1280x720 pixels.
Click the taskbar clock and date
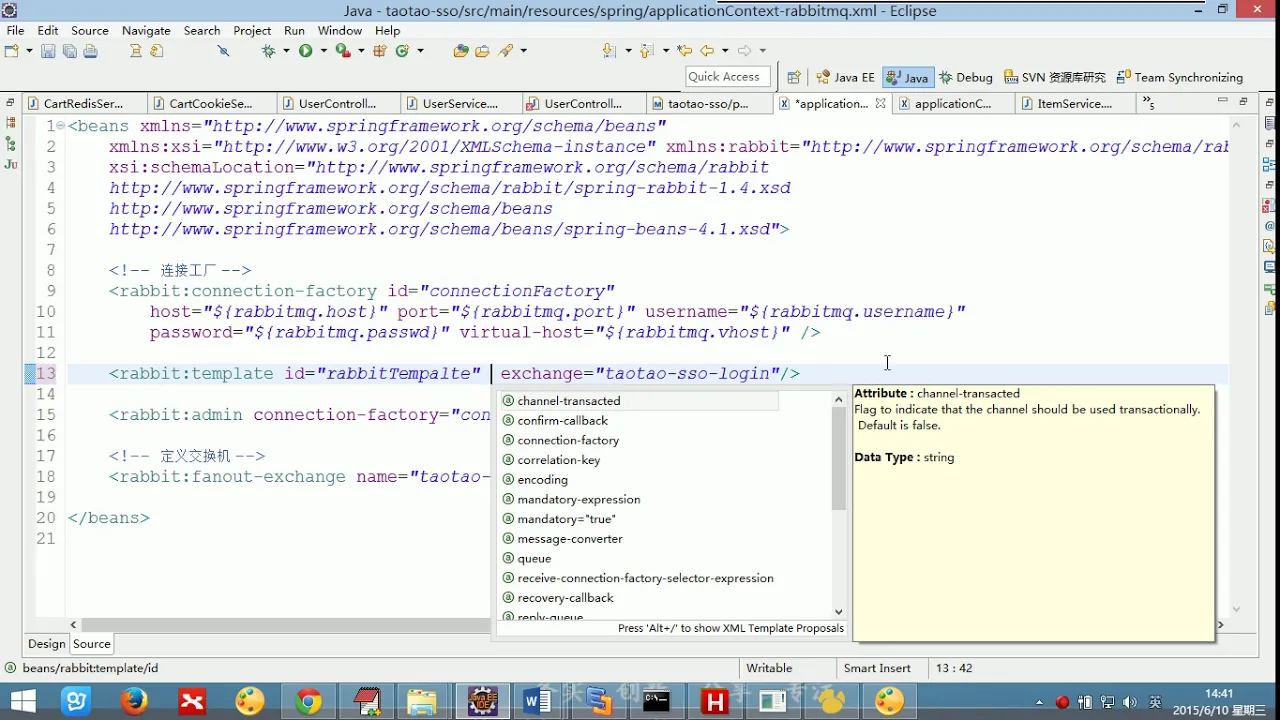[x=1218, y=701]
